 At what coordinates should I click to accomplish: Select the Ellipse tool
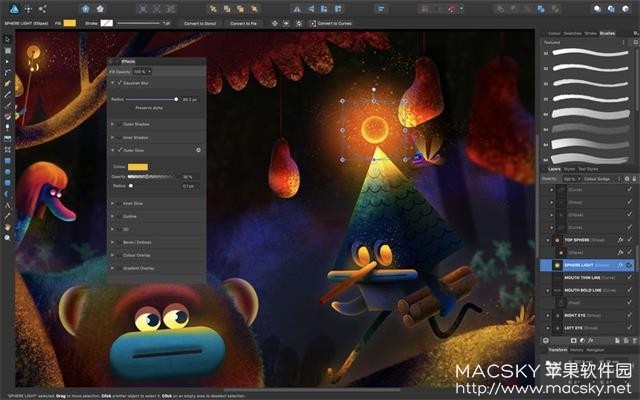coord(7,172)
